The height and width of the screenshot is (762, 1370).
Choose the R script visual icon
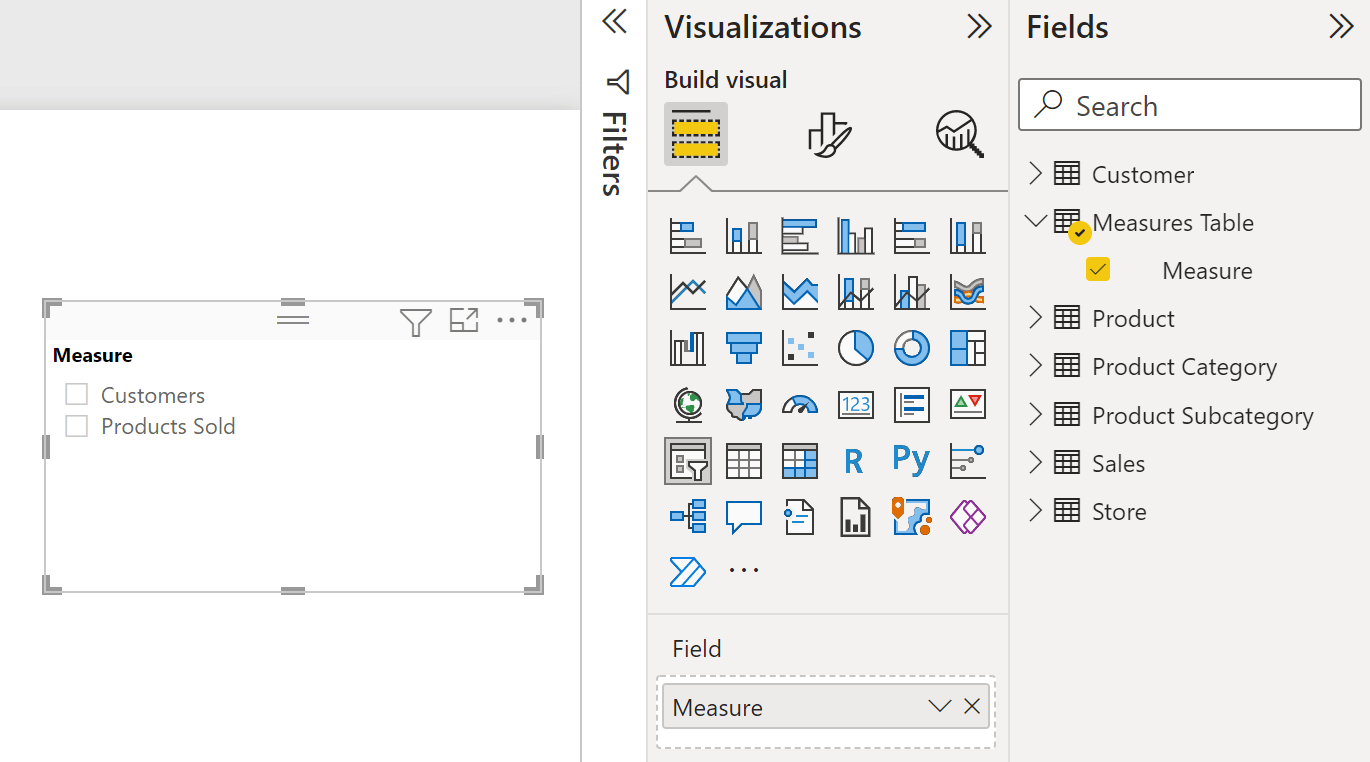tap(855, 460)
